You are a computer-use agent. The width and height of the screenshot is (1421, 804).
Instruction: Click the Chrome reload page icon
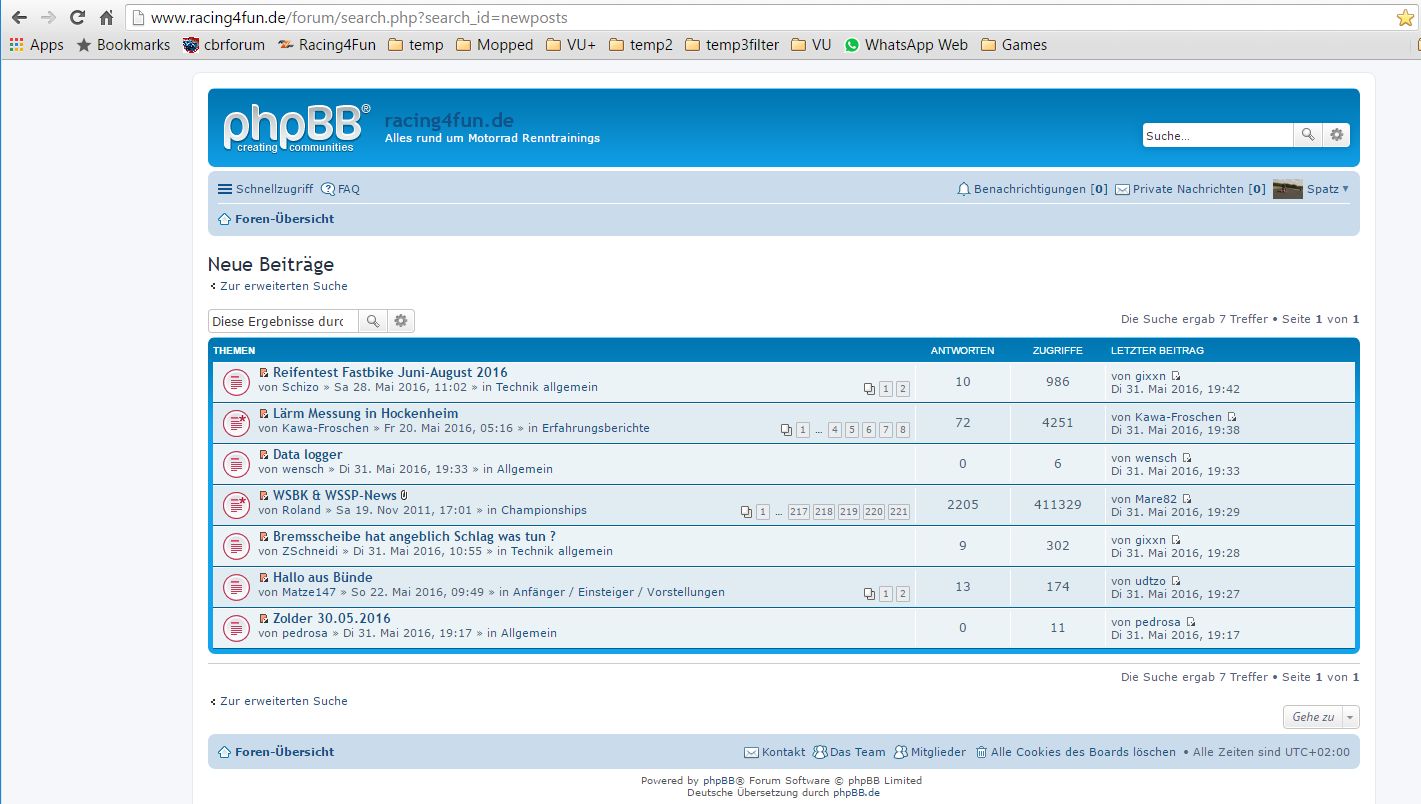click(x=77, y=17)
